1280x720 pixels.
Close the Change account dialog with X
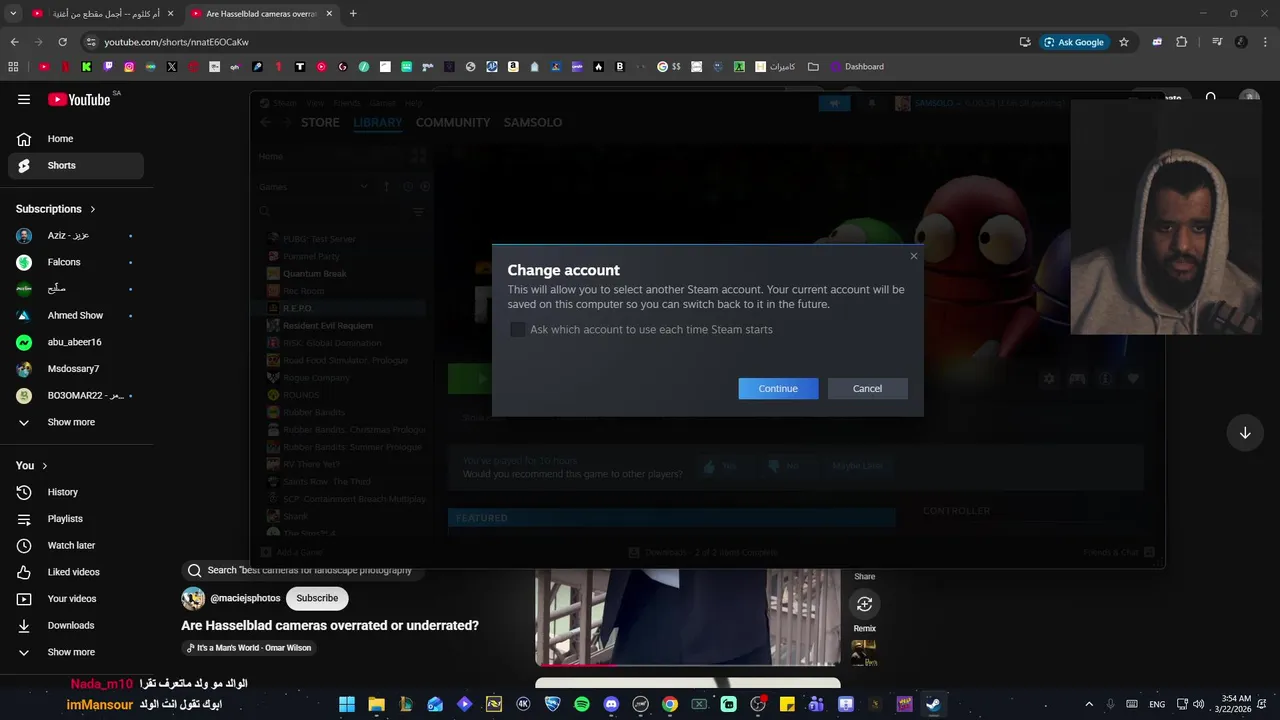pos(913,256)
